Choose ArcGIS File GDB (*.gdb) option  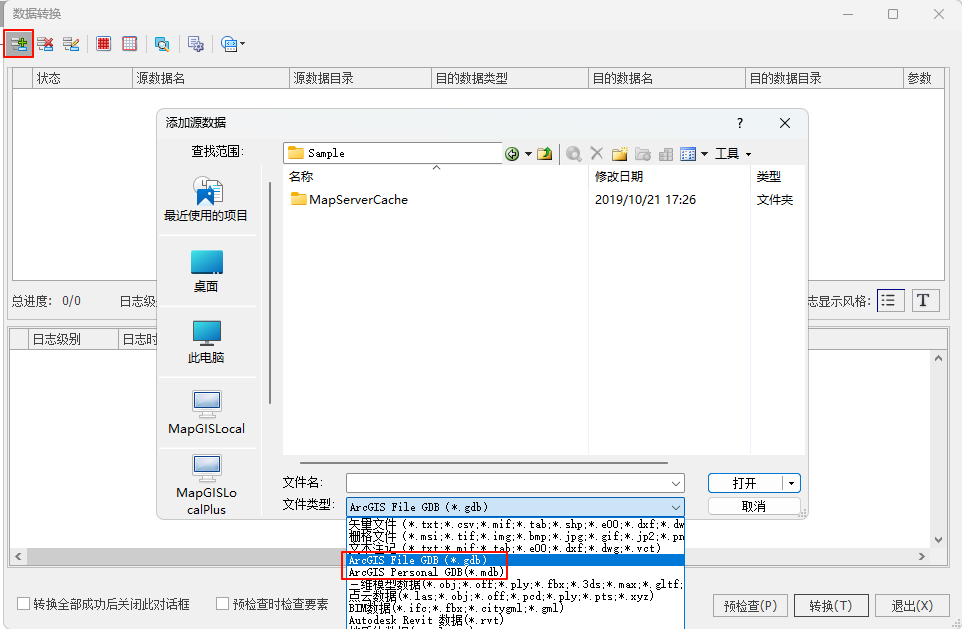point(515,560)
